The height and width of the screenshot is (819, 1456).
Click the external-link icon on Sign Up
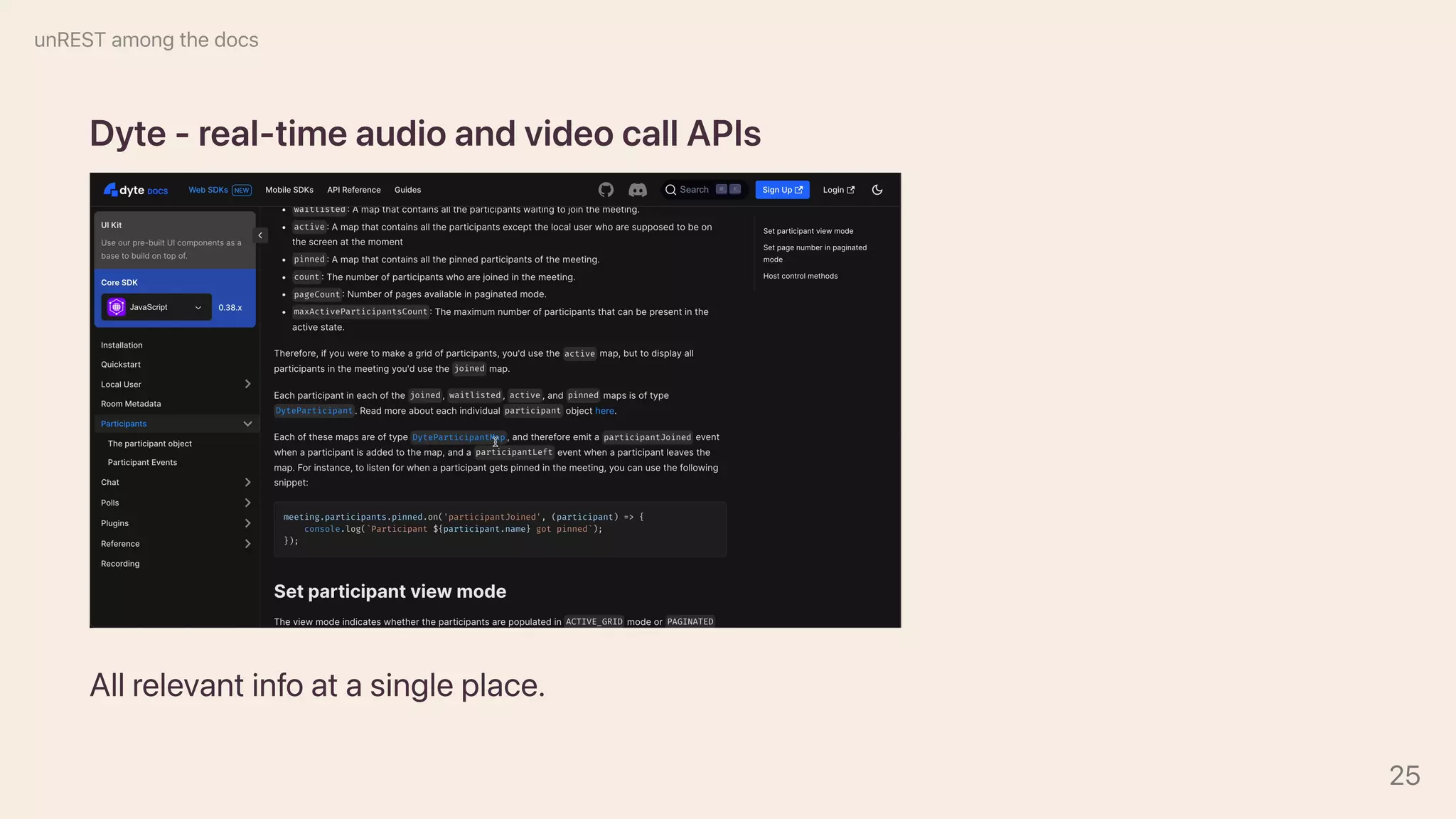click(x=799, y=190)
